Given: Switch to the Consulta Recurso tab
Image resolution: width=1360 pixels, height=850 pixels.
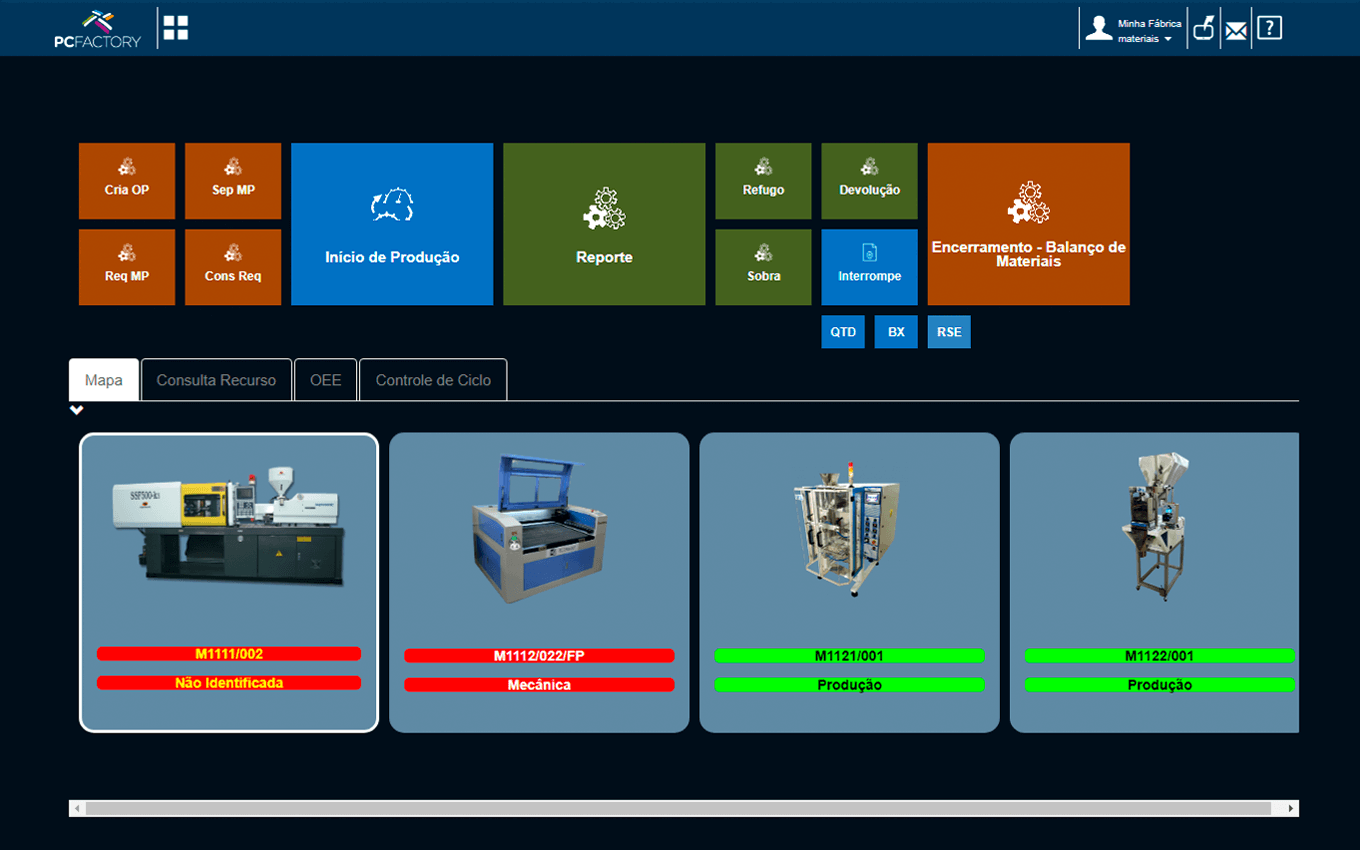Looking at the screenshot, I should click(216, 380).
